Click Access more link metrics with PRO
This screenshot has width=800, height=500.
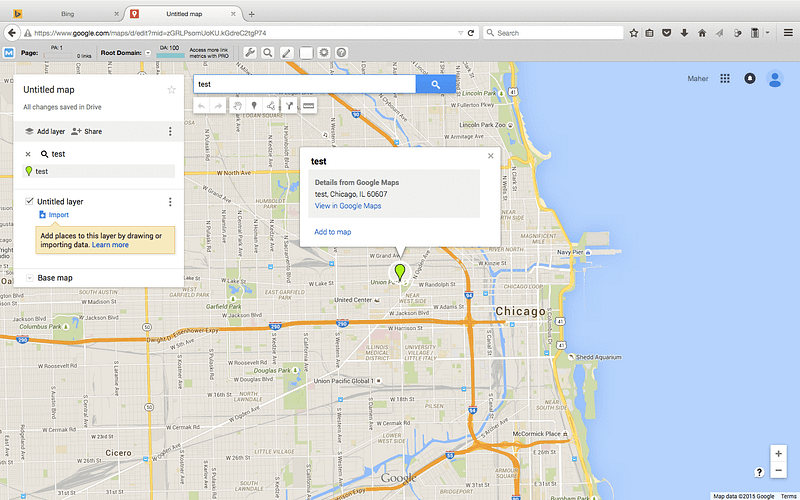[x=209, y=53]
